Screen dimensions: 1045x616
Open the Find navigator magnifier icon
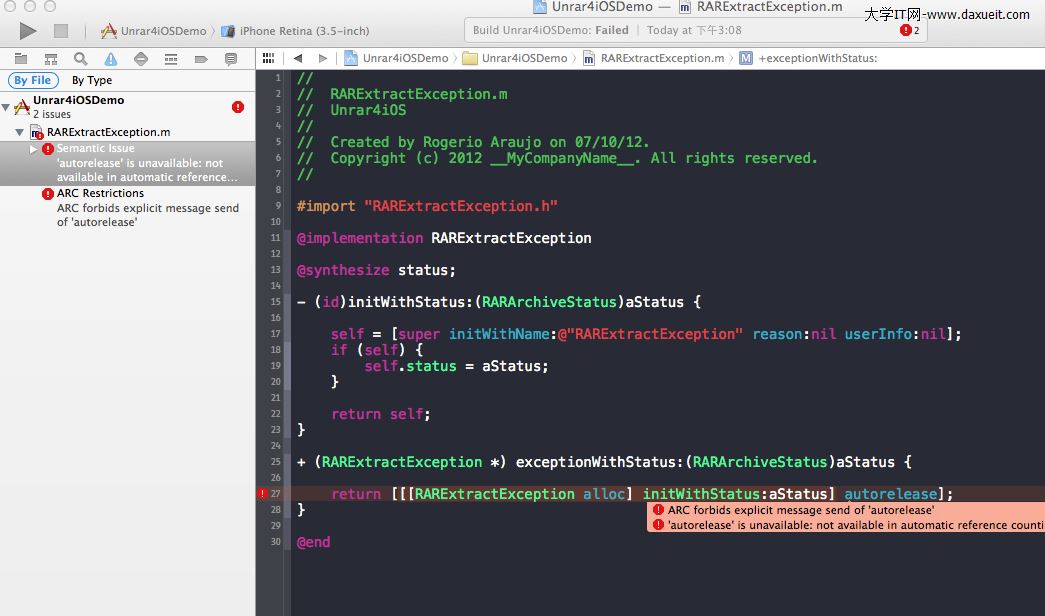click(80, 59)
